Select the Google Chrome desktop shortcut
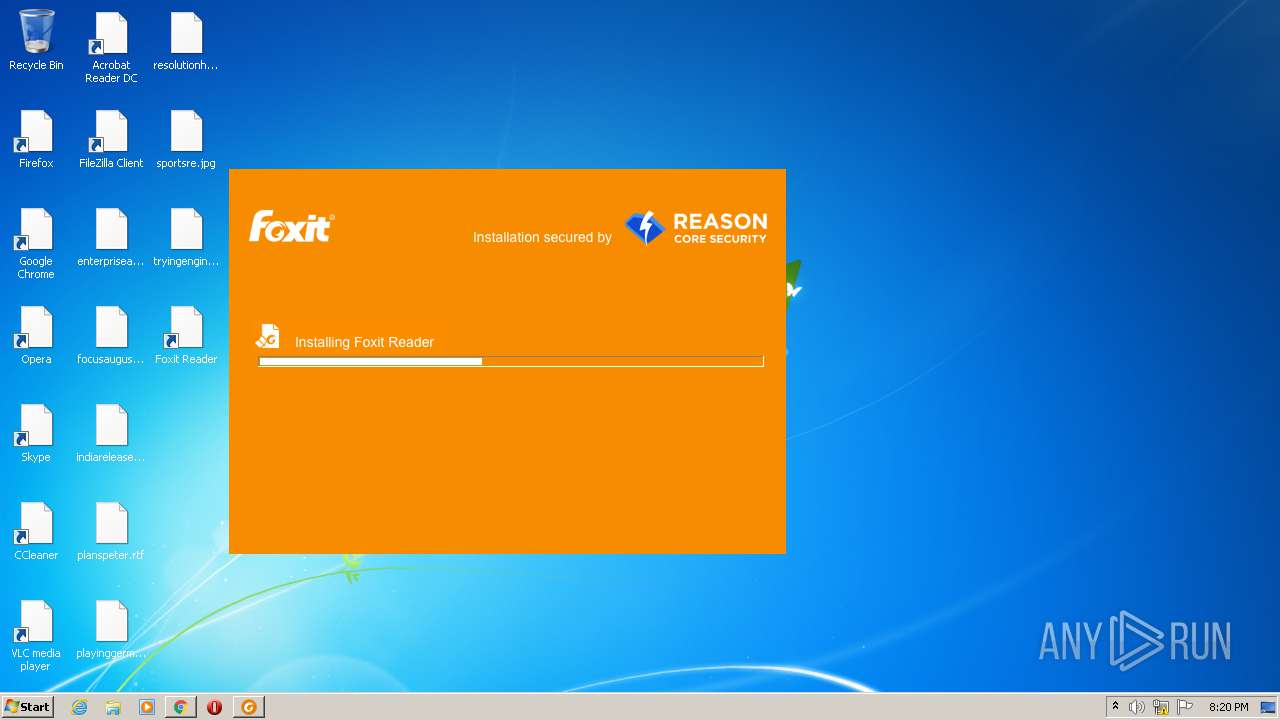Image resolution: width=1280 pixels, height=720 pixels. pos(36,244)
